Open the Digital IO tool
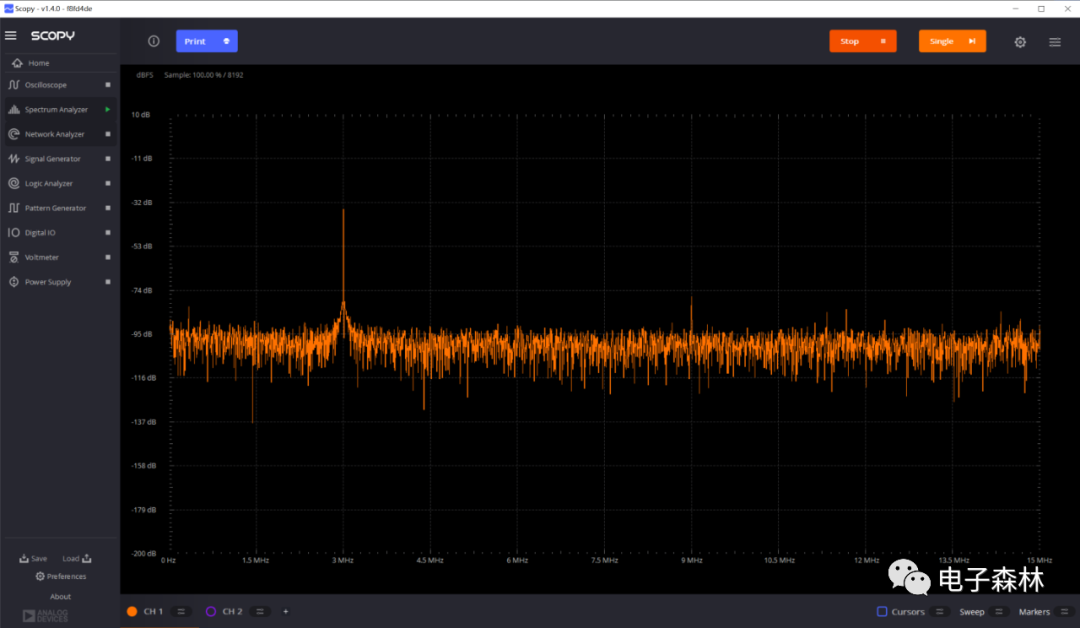Viewport: 1080px width, 628px height. click(60, 233)
